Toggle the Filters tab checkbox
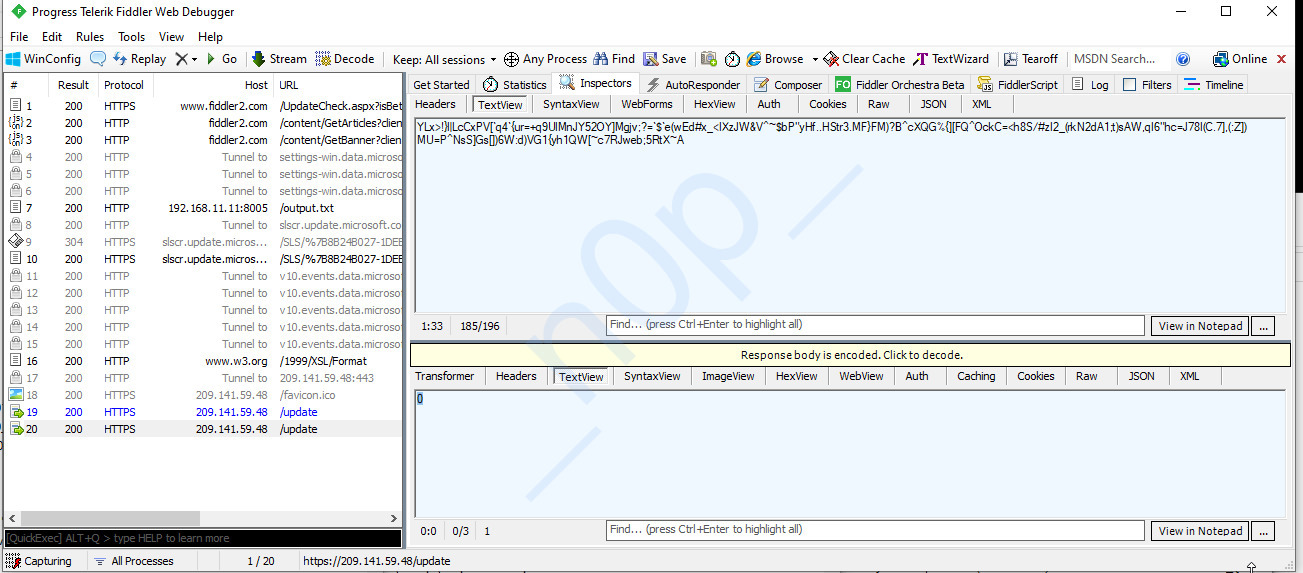The height and width of the screenshot is (573, 1303). [x=1129, y=85]
